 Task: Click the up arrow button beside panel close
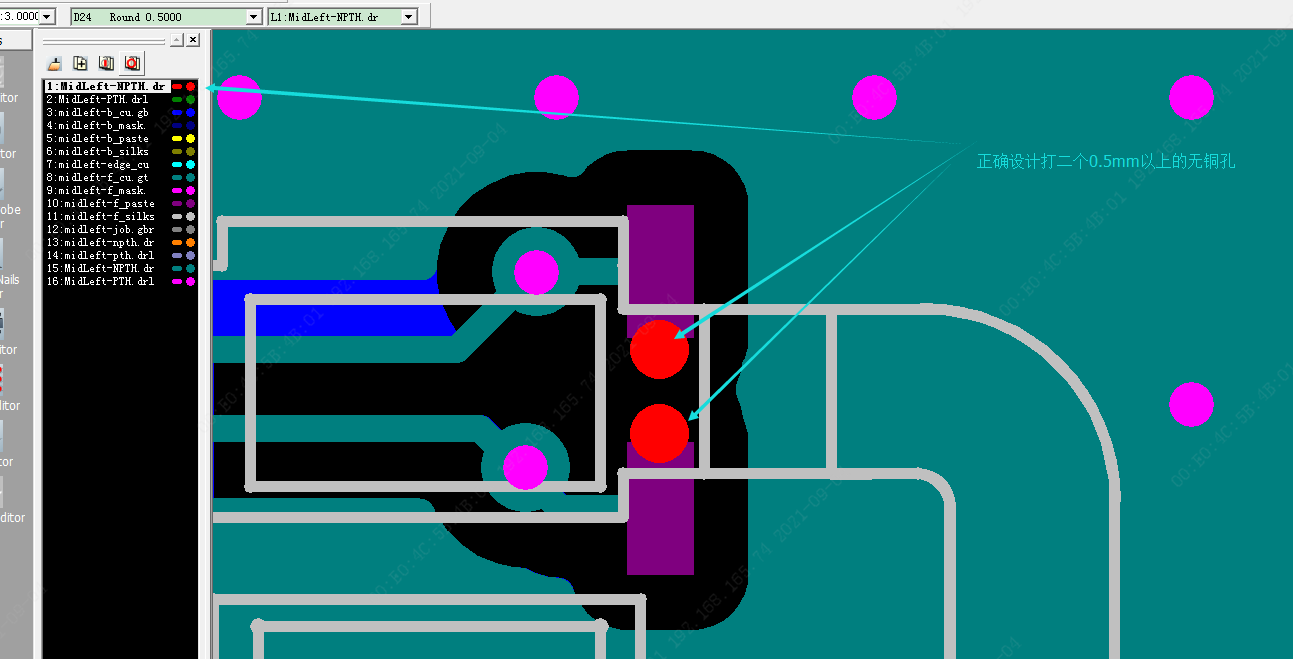(x=176, y=40)
